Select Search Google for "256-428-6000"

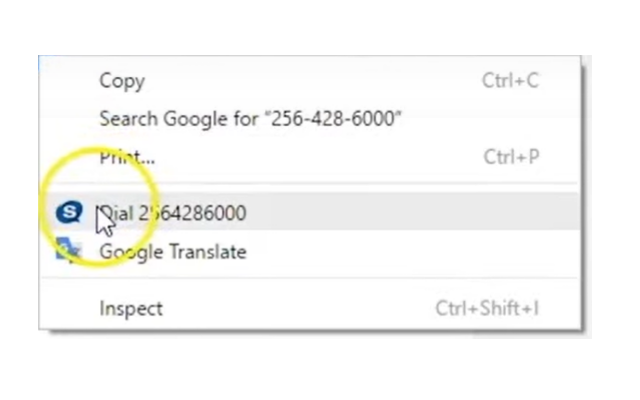250,119
